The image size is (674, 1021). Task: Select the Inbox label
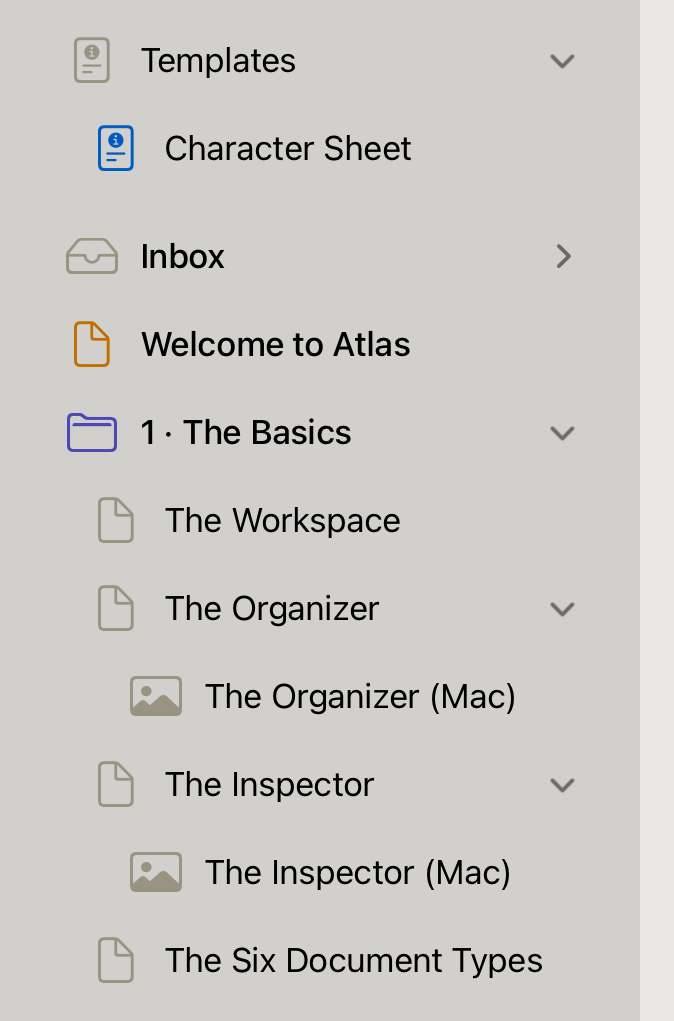182,256
